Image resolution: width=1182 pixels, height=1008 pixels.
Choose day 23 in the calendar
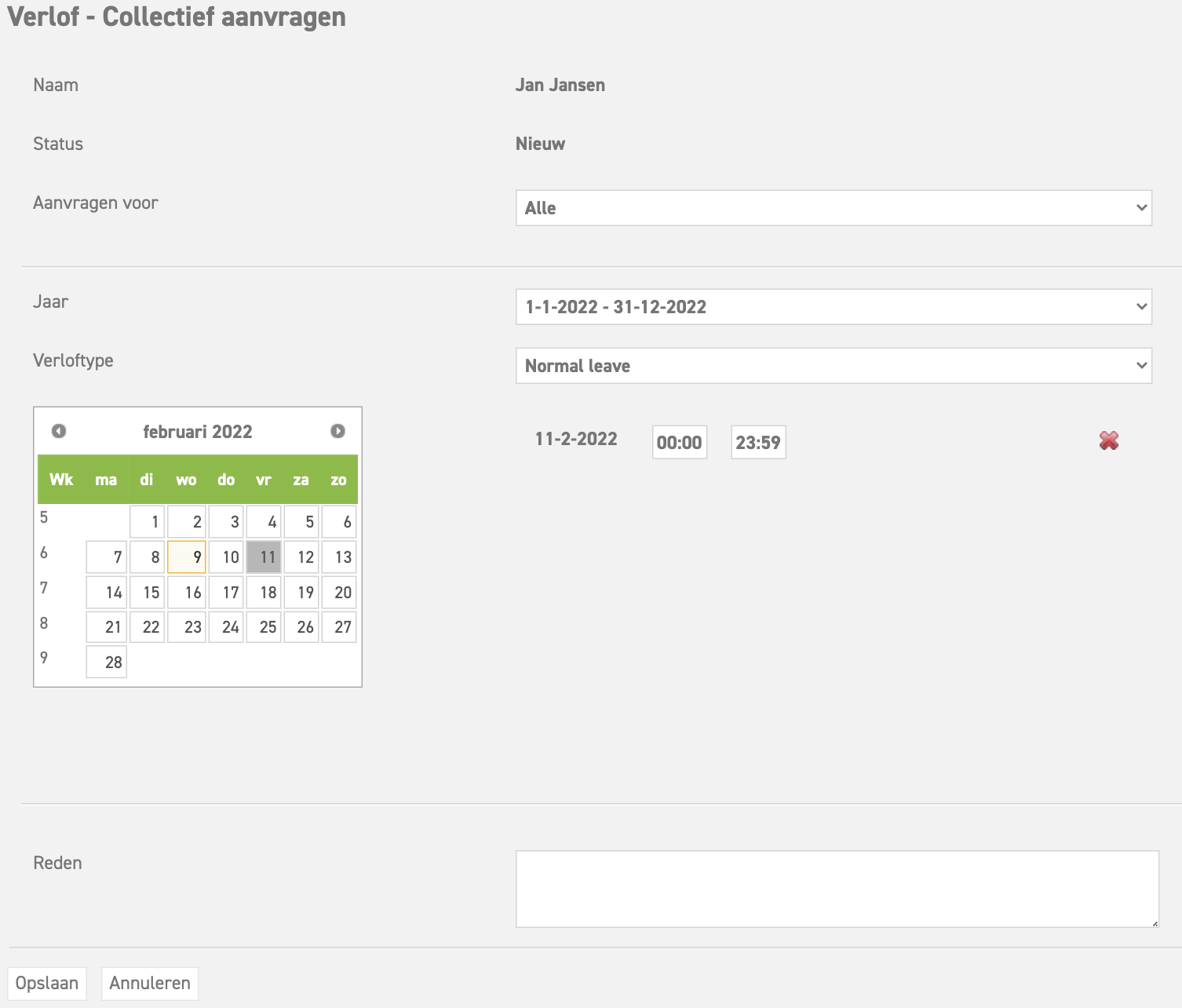(x=187, y=626)
